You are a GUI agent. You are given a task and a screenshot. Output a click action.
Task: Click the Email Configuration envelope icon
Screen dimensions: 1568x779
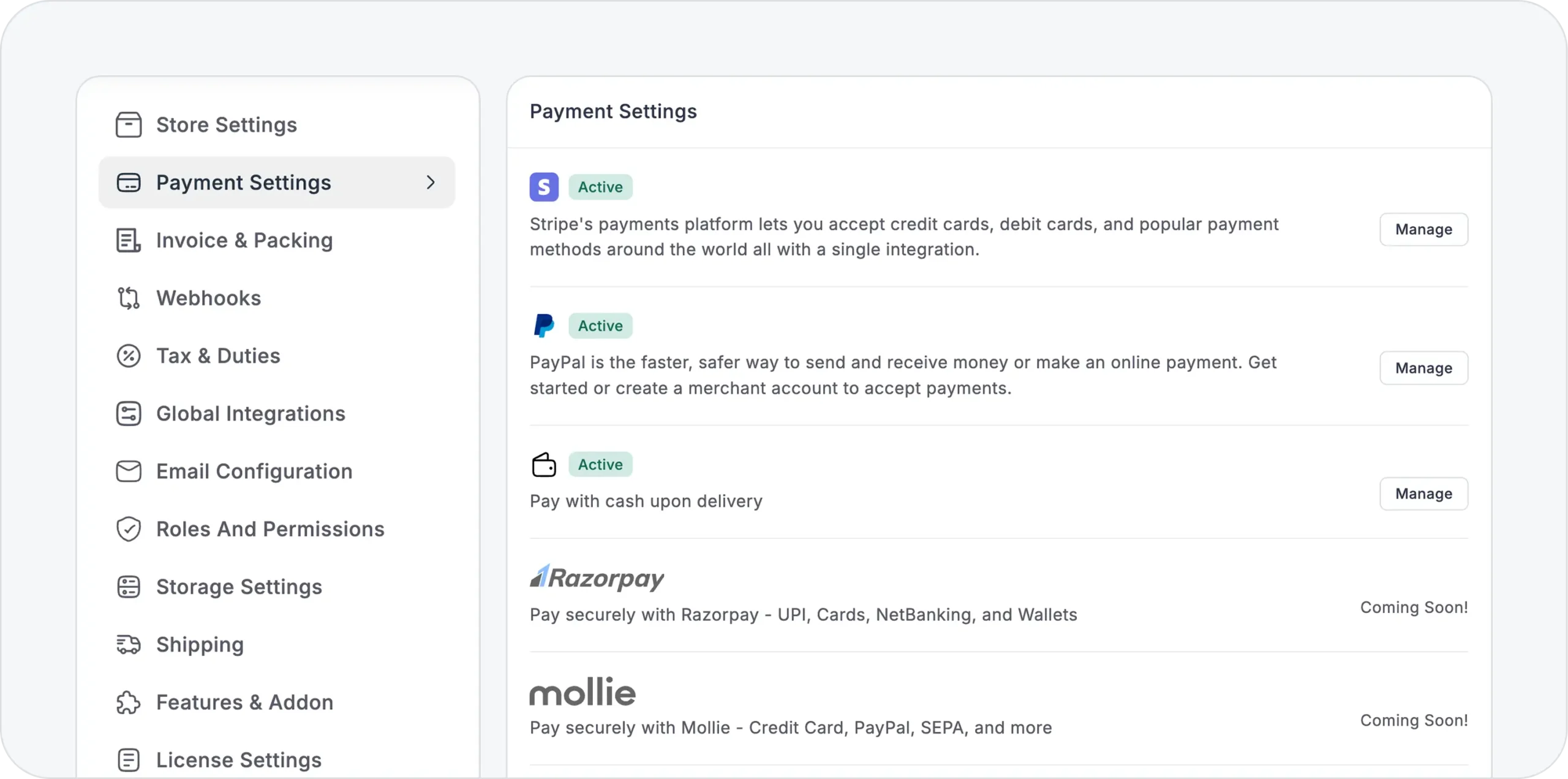(129, 472)
